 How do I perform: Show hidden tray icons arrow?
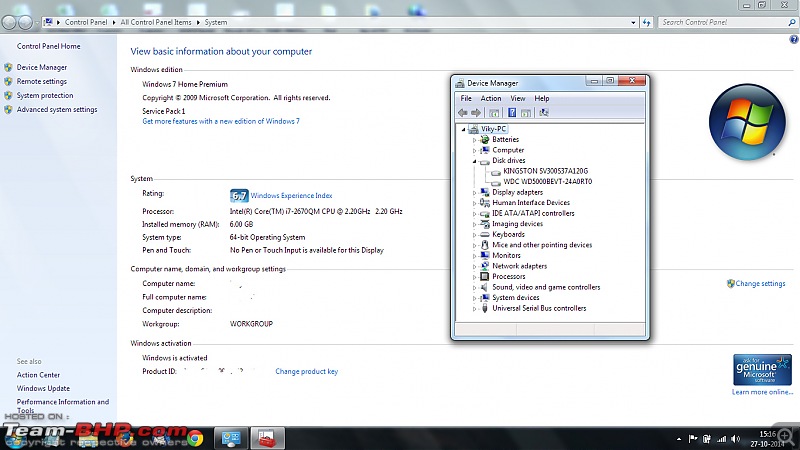(679, 439)
